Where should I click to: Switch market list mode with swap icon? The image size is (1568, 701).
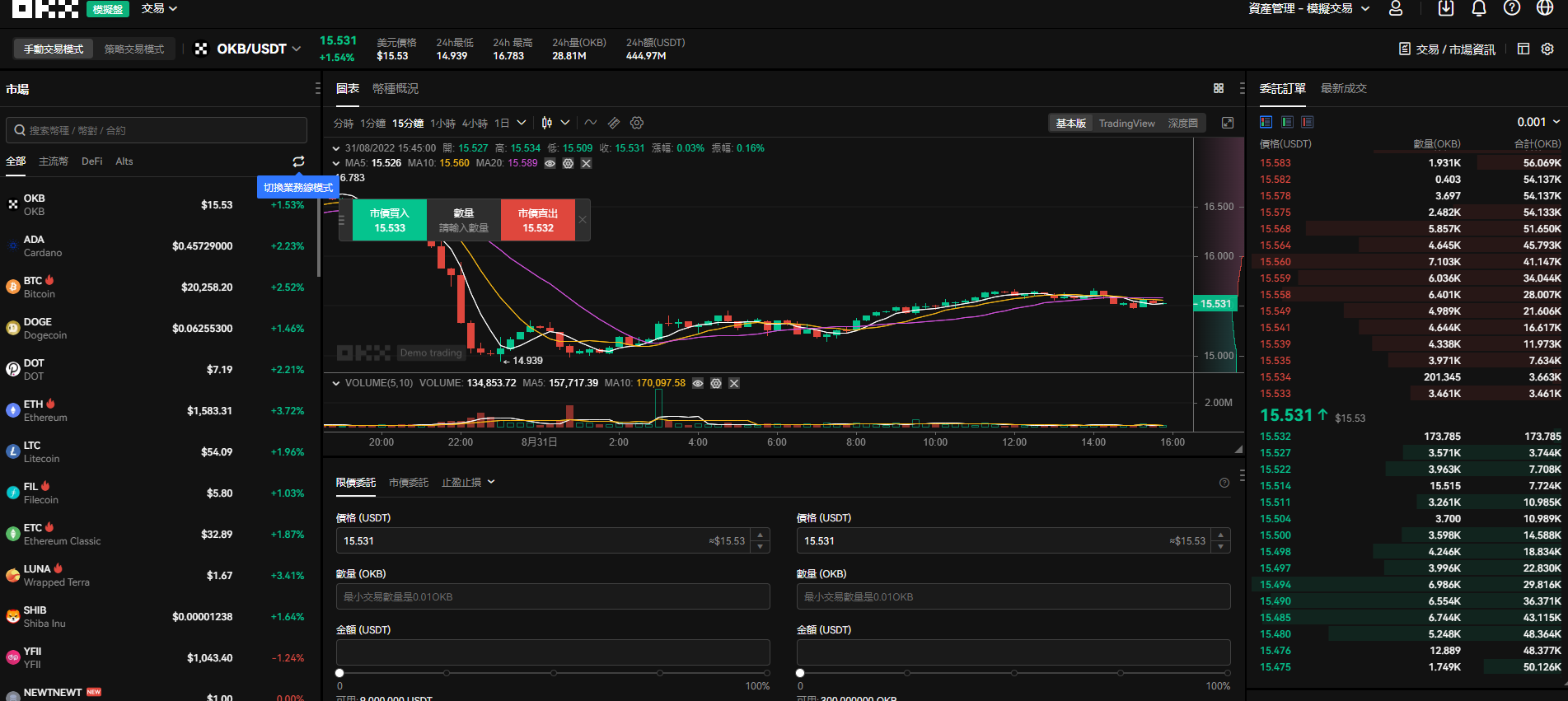tap(298, 161)
